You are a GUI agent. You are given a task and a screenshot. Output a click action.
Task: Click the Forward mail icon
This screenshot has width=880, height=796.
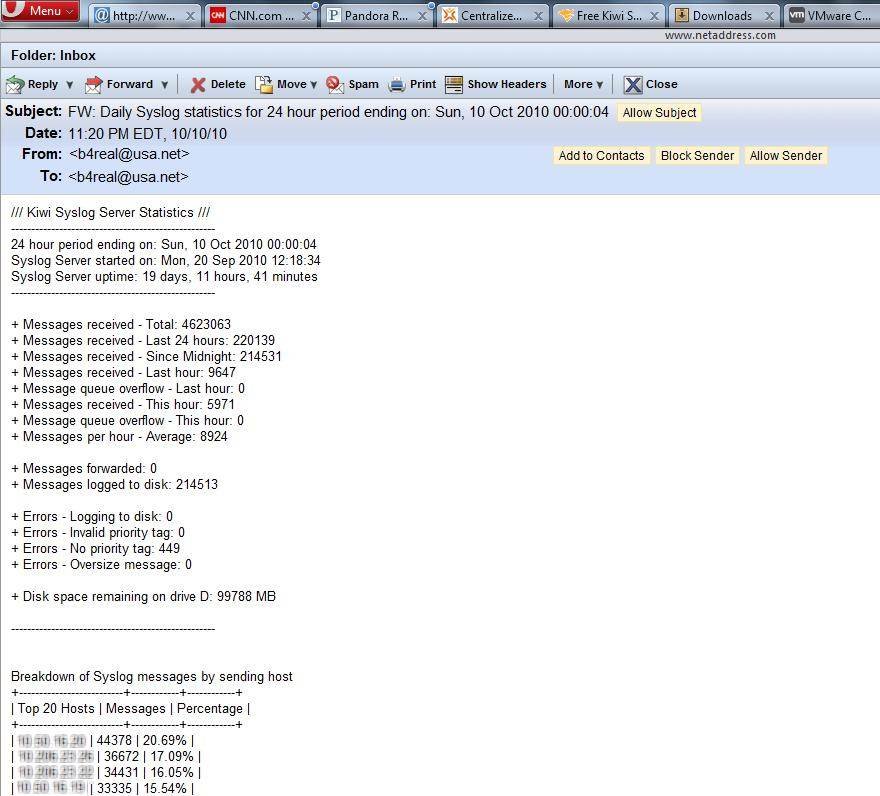(94, 85)
